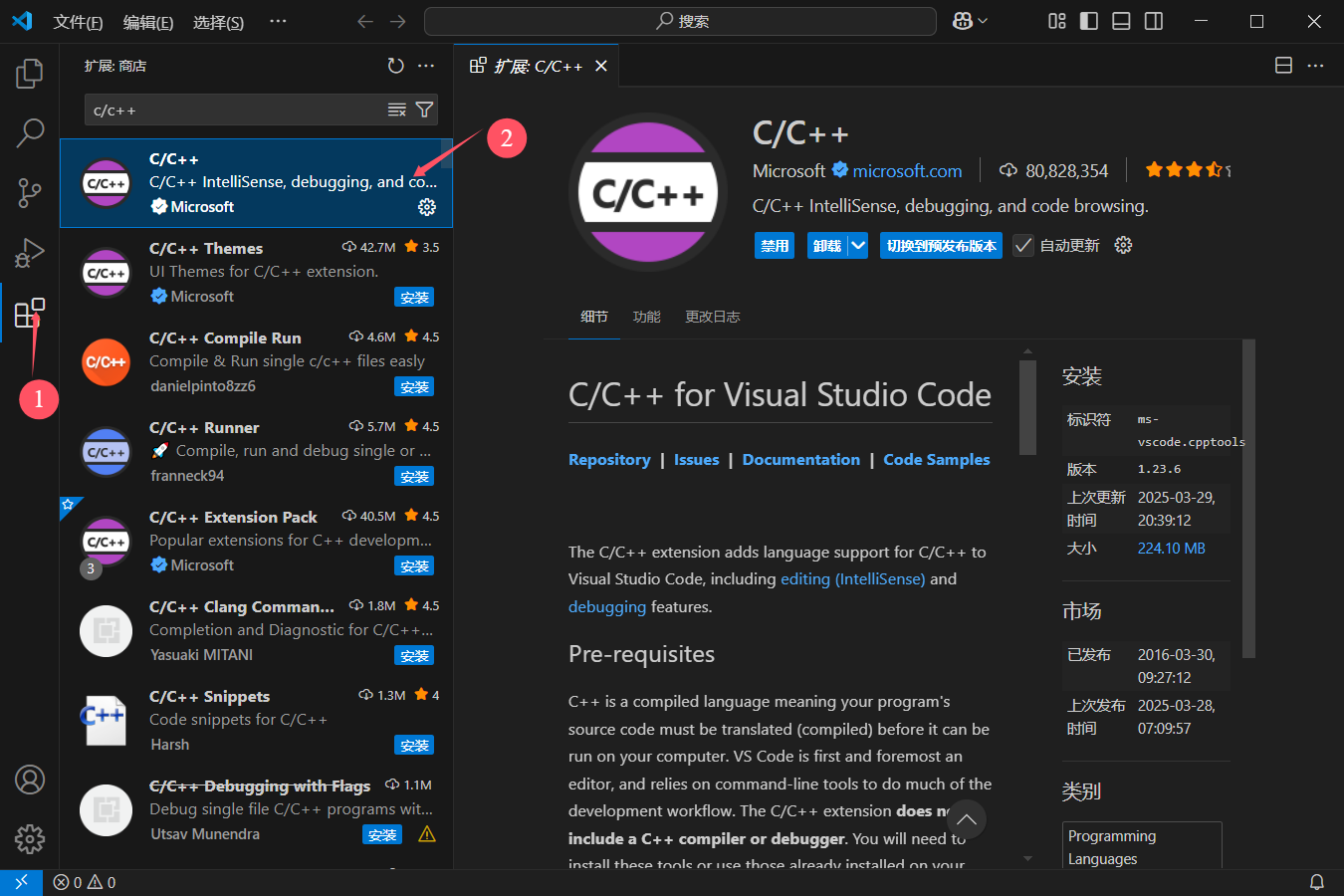Open the title bar overflow menu
Image resolution: width=1344 pixels, height=896 pixels.
tap(279, 21)
